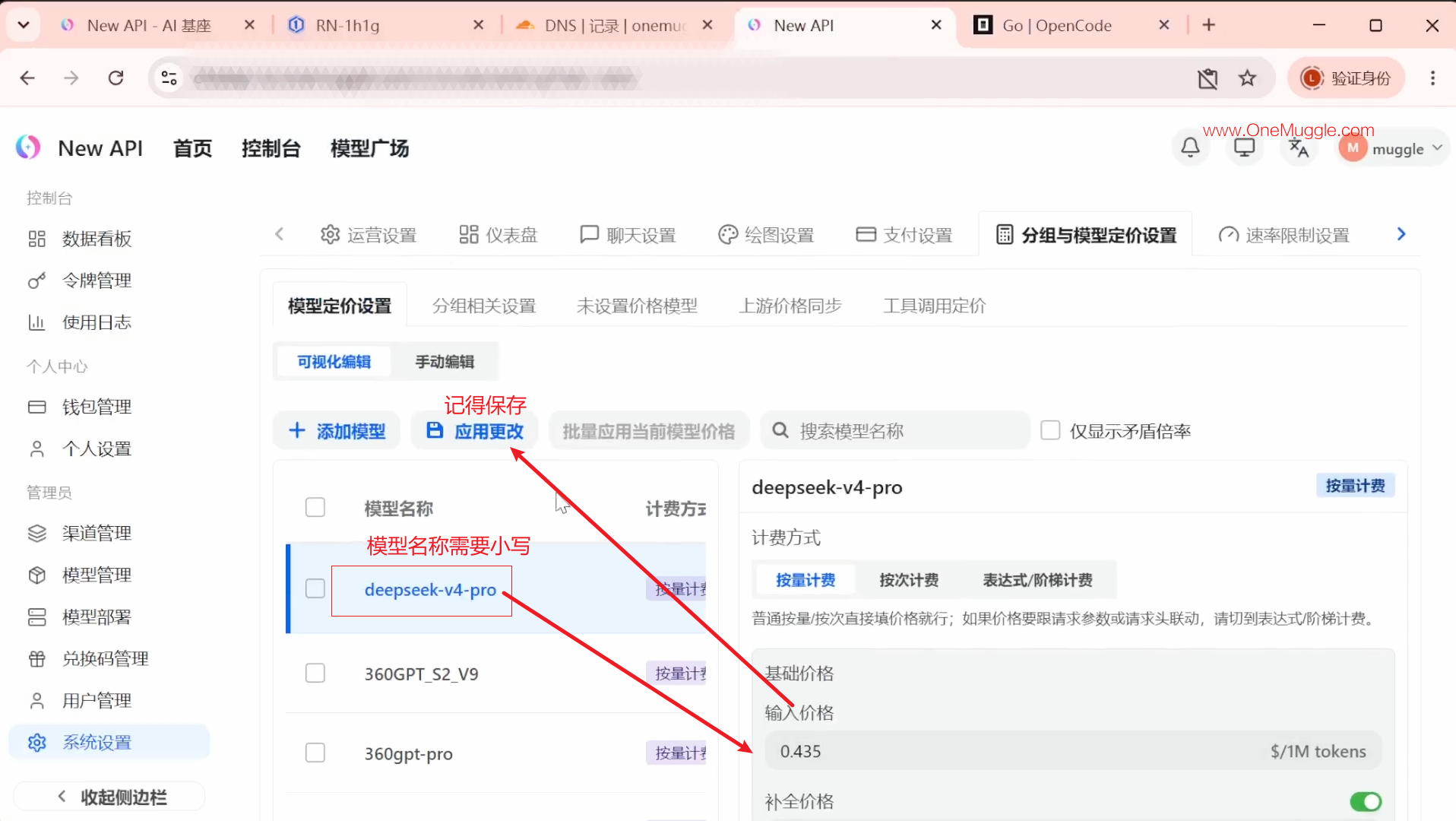The width and height of the screenshot is (1456, 821).
Task: Open 上游价格同步 sub-tab
Action: (x=790, y=306)
